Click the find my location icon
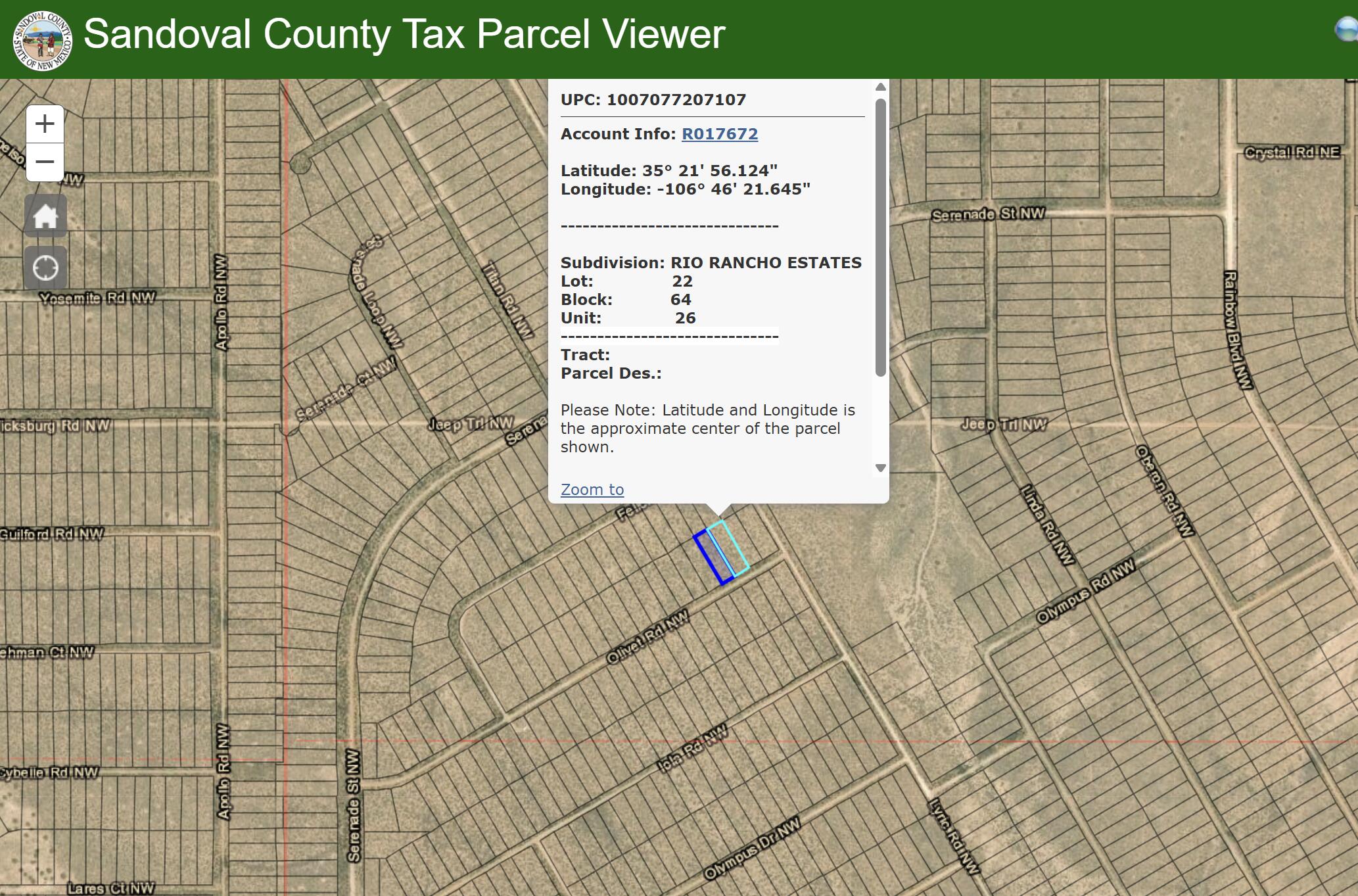This screenshot has width=1358, height=896. [x=45, y=268]
